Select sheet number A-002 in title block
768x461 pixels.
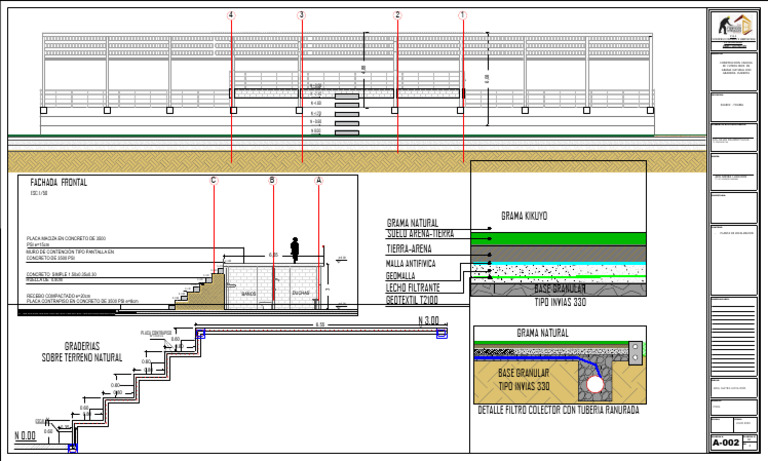point(725,443)
